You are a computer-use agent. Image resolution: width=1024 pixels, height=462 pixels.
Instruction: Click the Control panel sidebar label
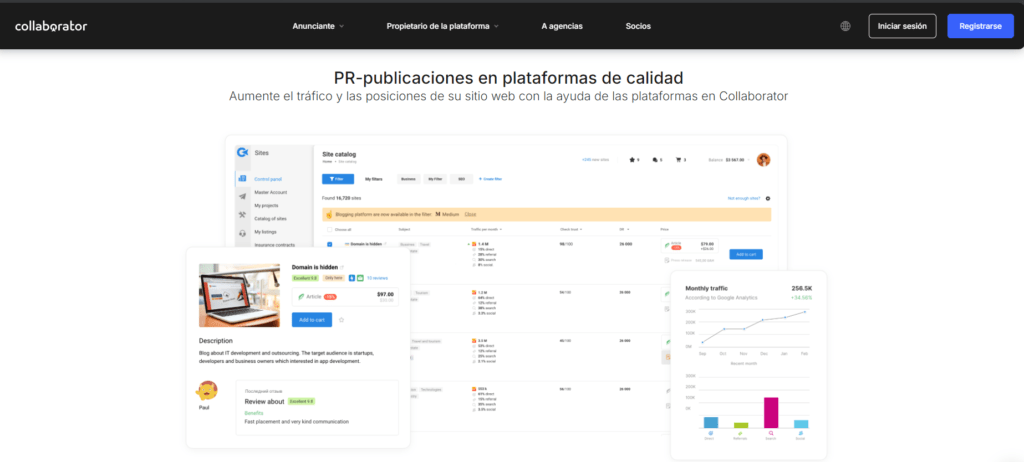[x=268, y=179]
